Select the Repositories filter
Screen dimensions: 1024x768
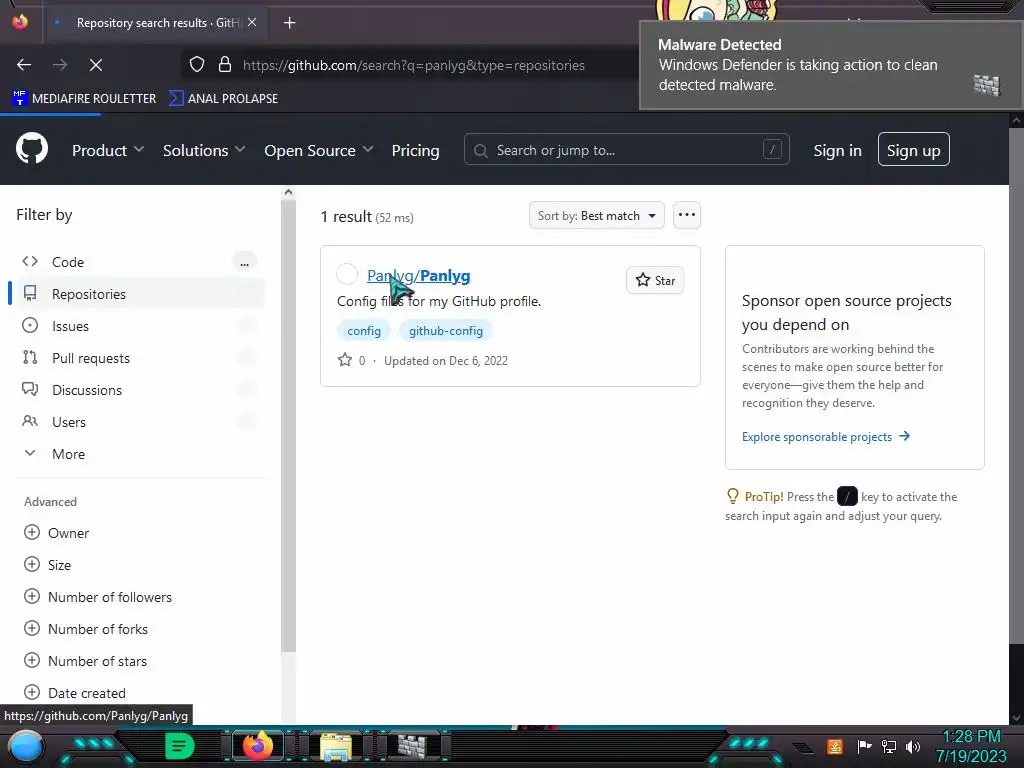click(139, 294)
